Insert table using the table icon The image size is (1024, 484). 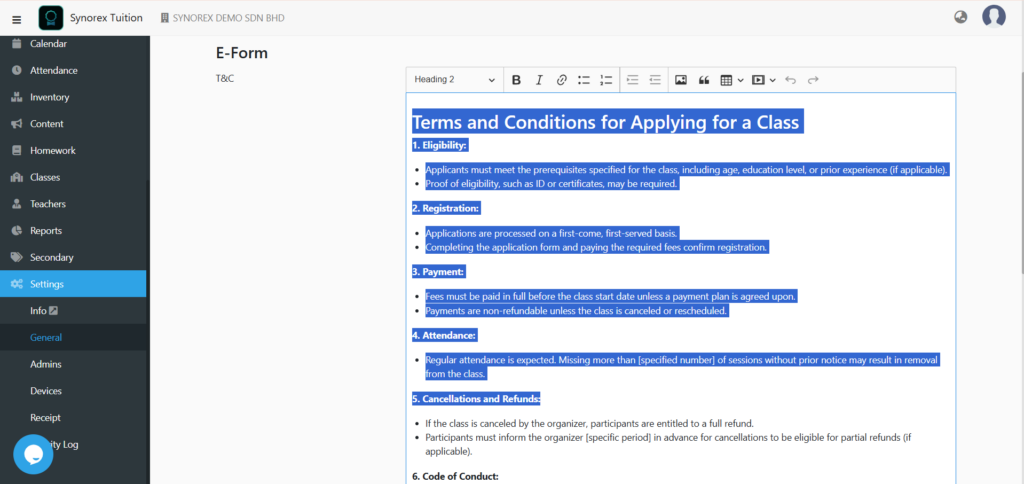(x=726, y=80)
